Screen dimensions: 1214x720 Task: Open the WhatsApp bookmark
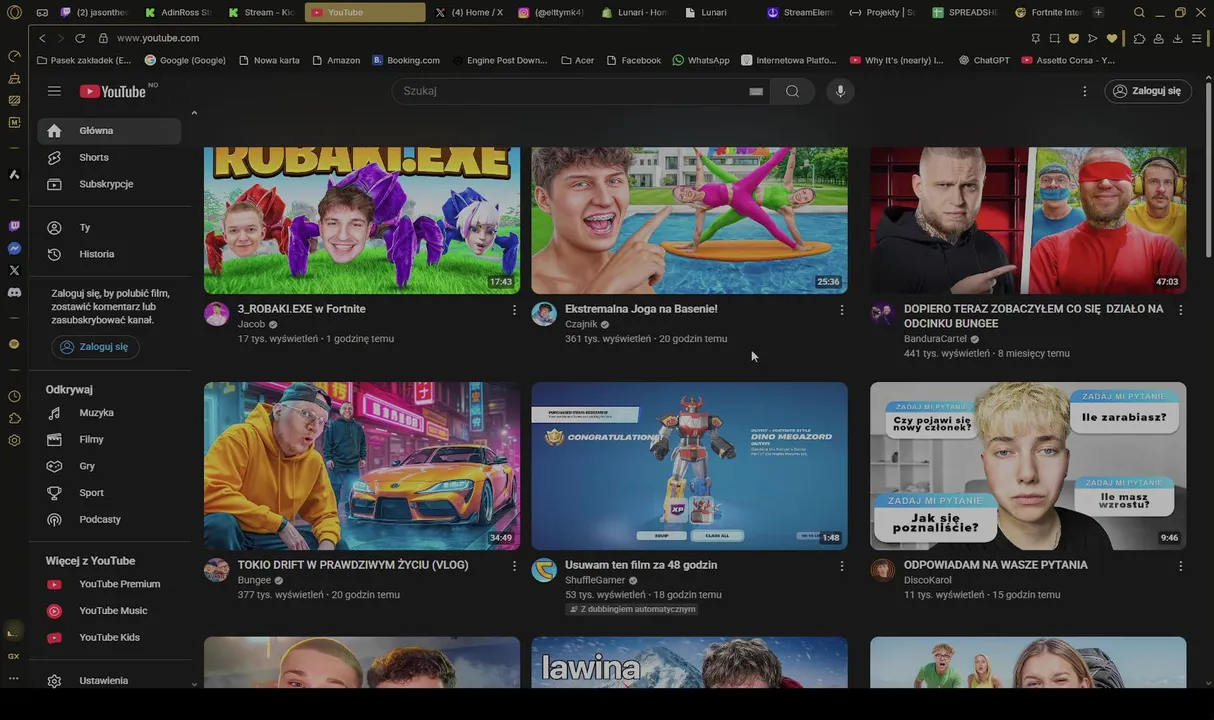point(701,60)
